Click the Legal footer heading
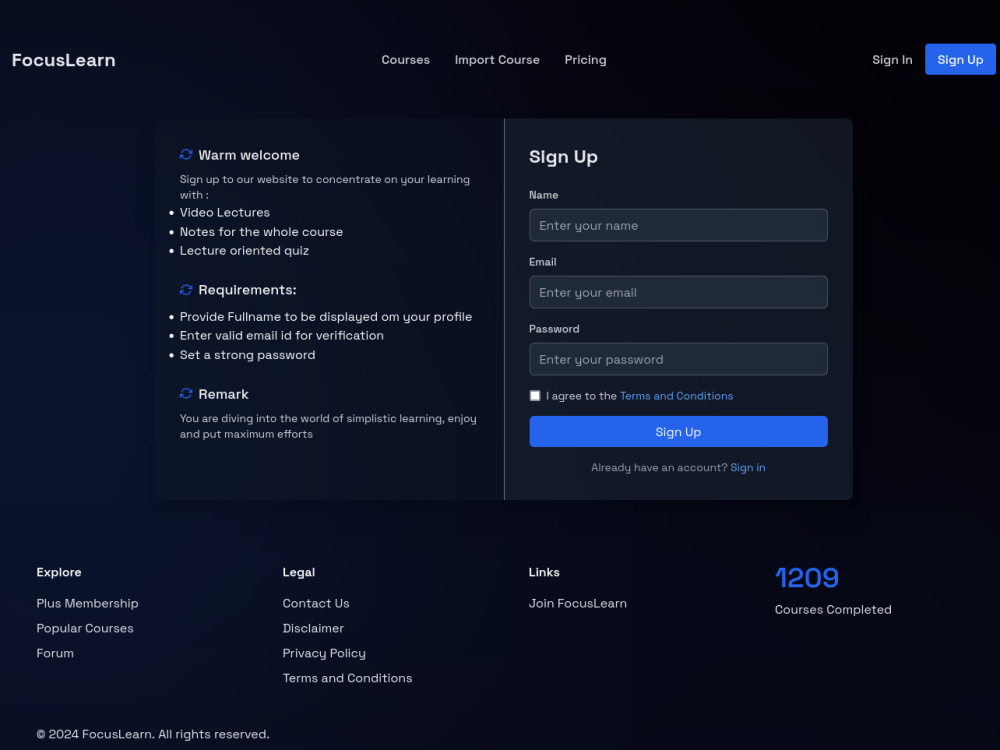Image resolution: width=1000 pixels, height=750 pixels. coord(298,573)
